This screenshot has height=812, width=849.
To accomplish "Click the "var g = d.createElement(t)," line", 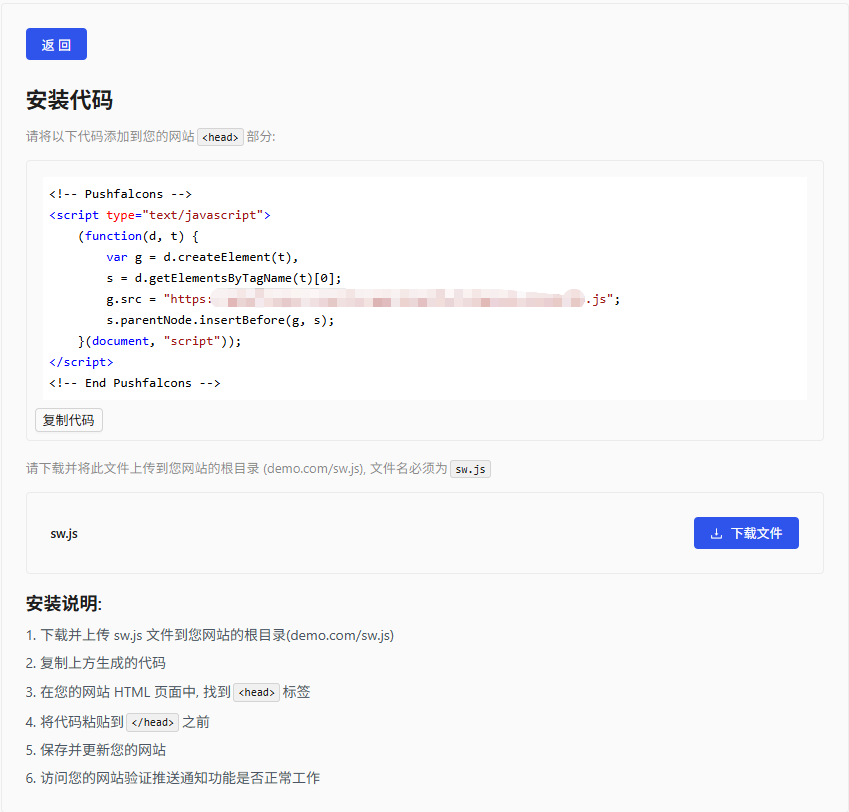I will pyautogui.click(x=202, y=257).
